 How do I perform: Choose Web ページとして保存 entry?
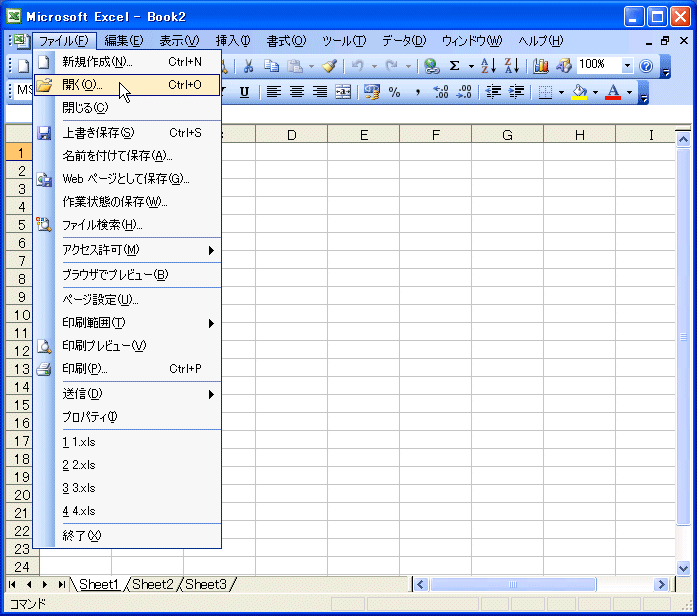coord(127,179)
